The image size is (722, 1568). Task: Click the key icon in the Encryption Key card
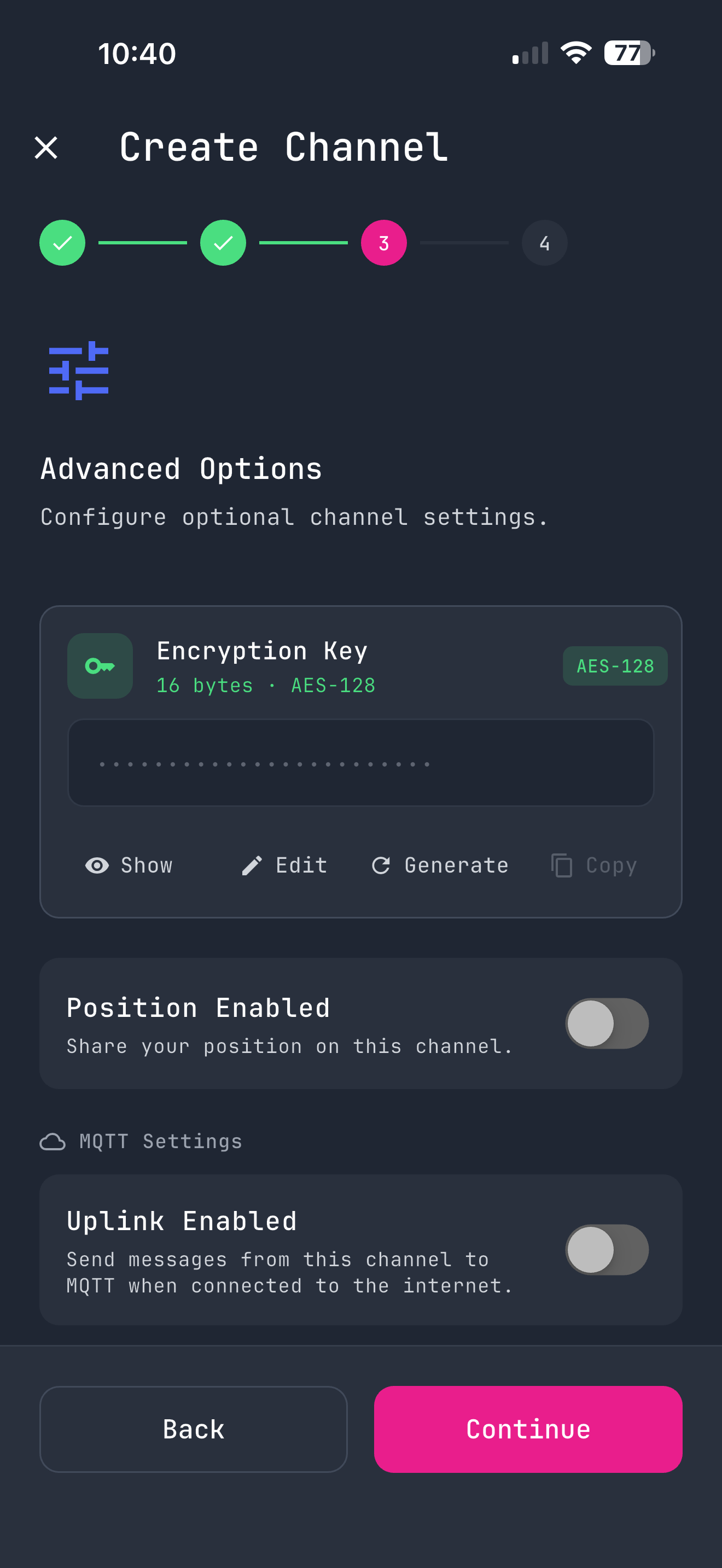pyautogui.click(x=99, y=665)
